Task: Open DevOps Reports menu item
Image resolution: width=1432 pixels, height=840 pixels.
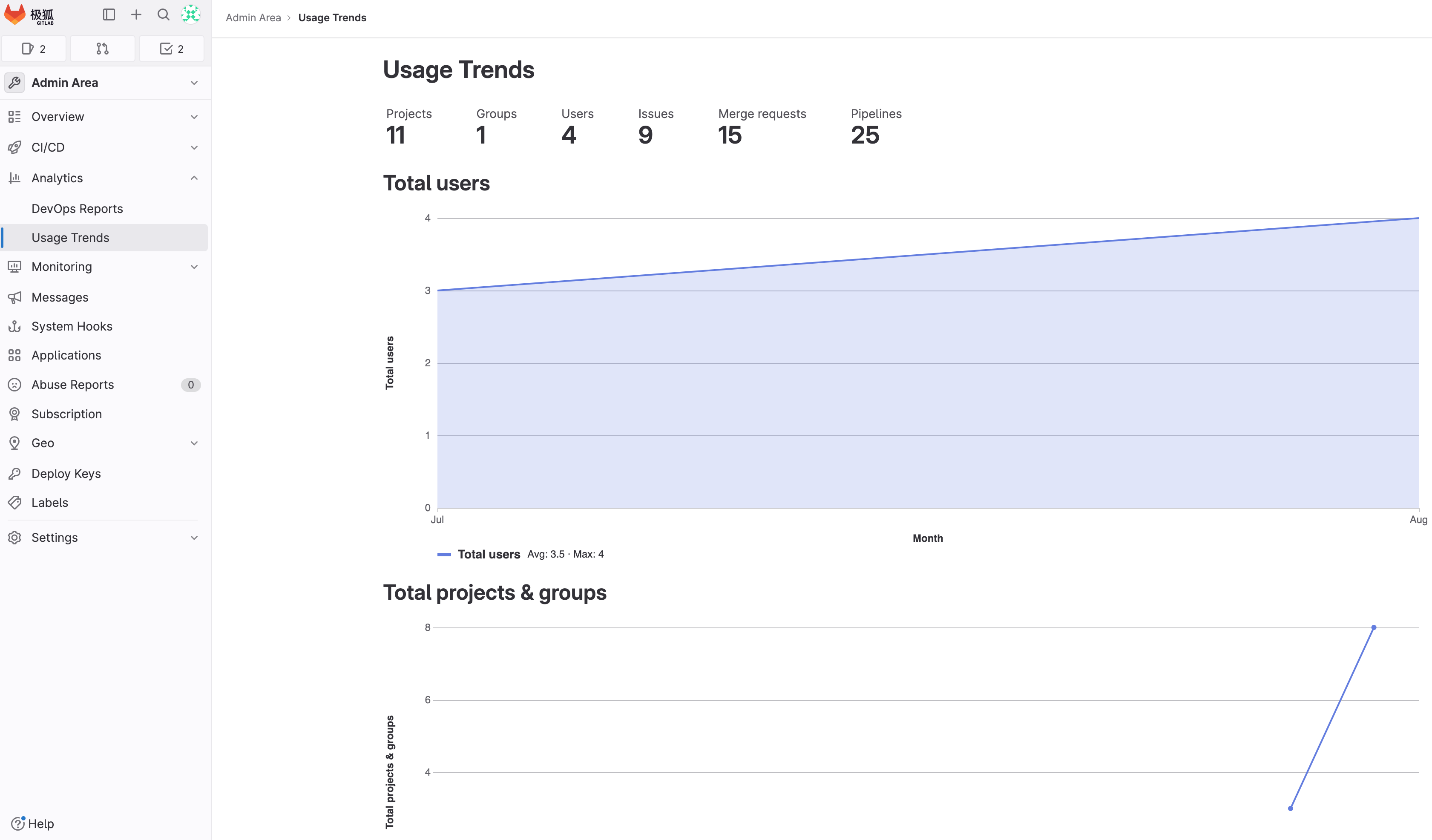Action: coord(77,209)
